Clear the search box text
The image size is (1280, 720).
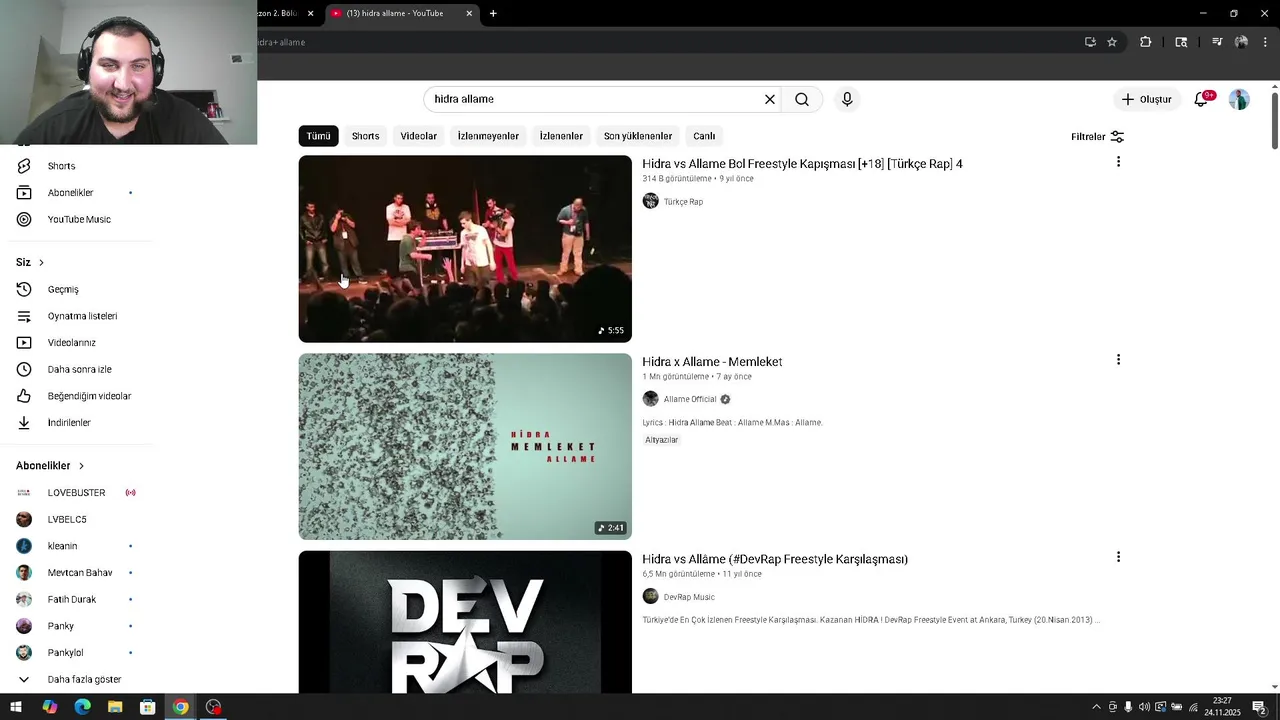770,99
